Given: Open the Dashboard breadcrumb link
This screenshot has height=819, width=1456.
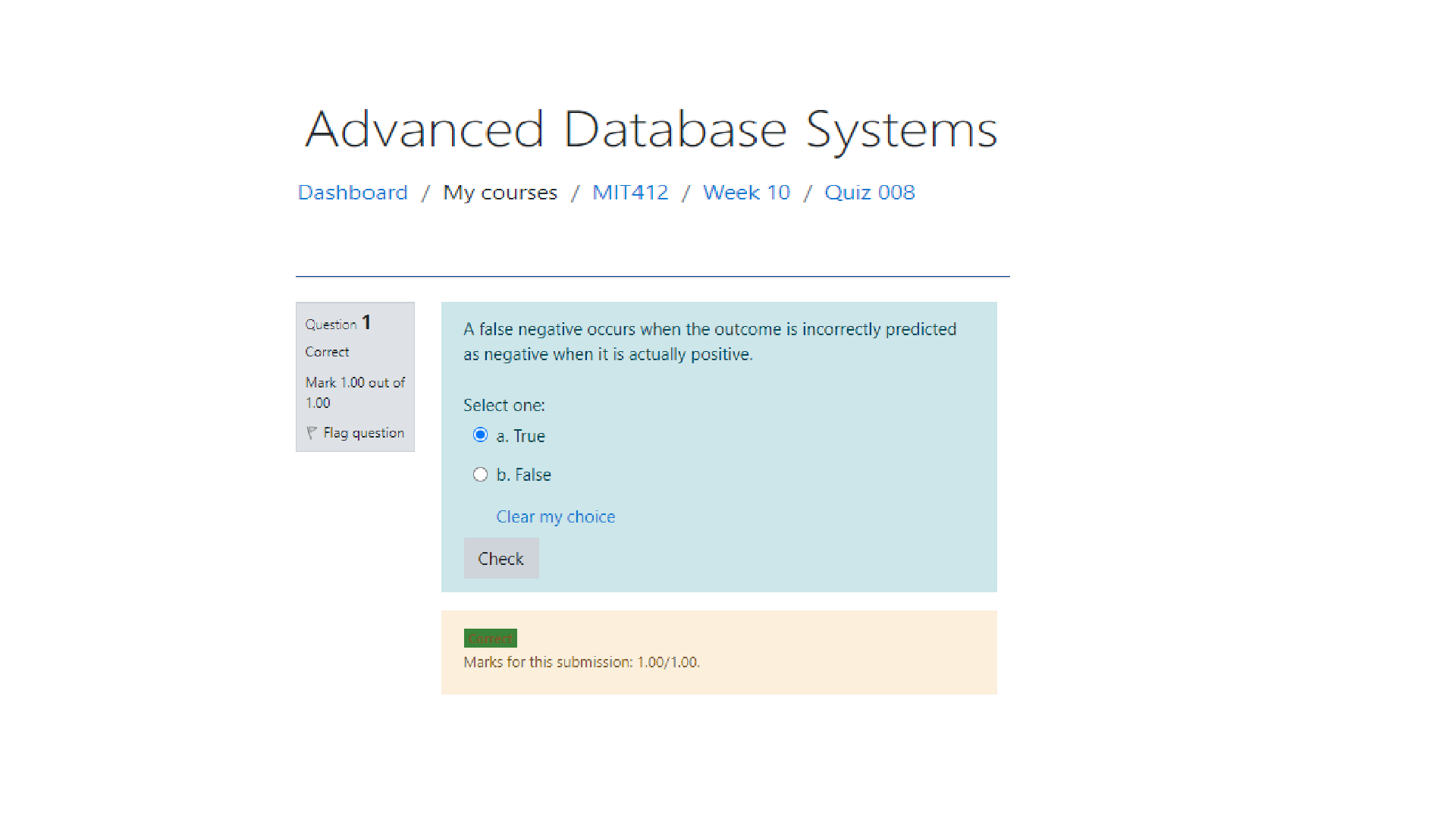Looking at the screenshot, I should pos(353,193).
